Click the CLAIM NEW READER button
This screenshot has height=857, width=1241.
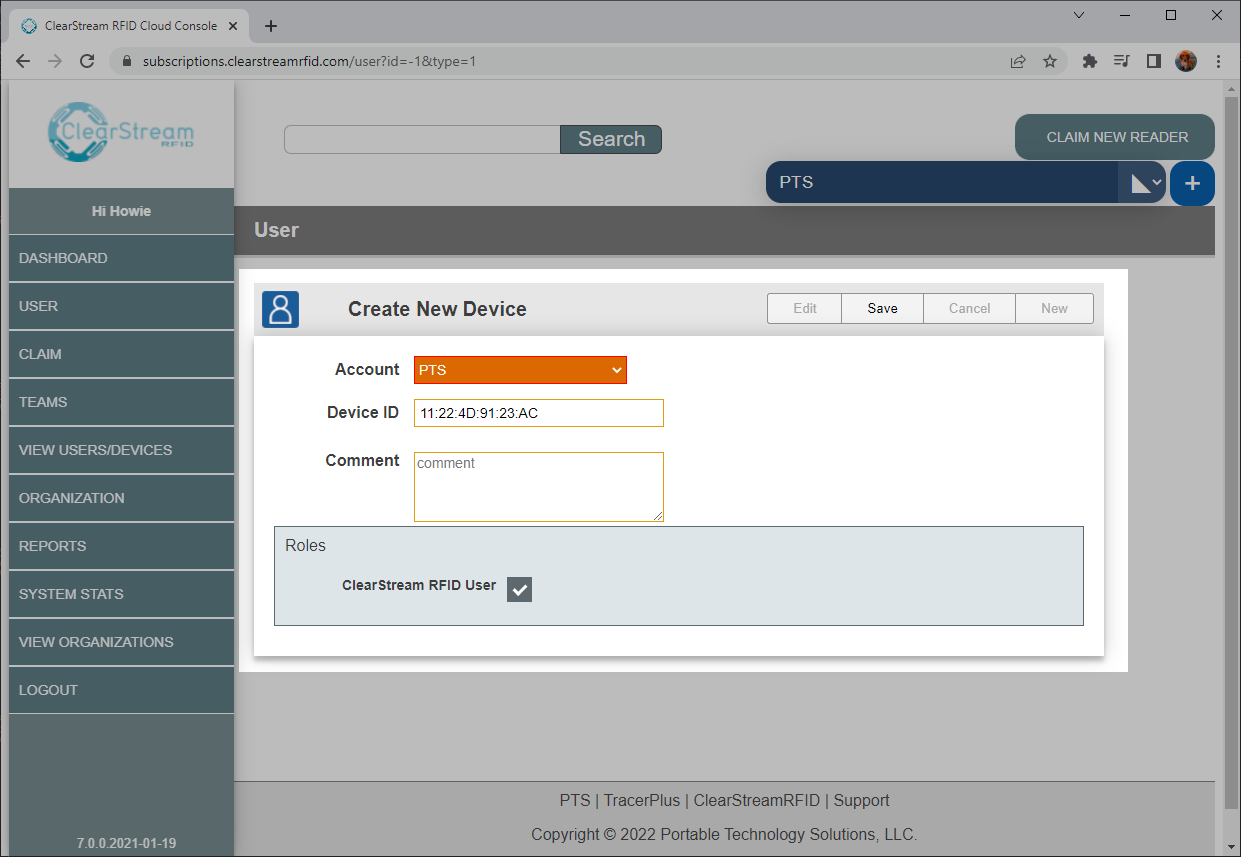click(1117, 137)
